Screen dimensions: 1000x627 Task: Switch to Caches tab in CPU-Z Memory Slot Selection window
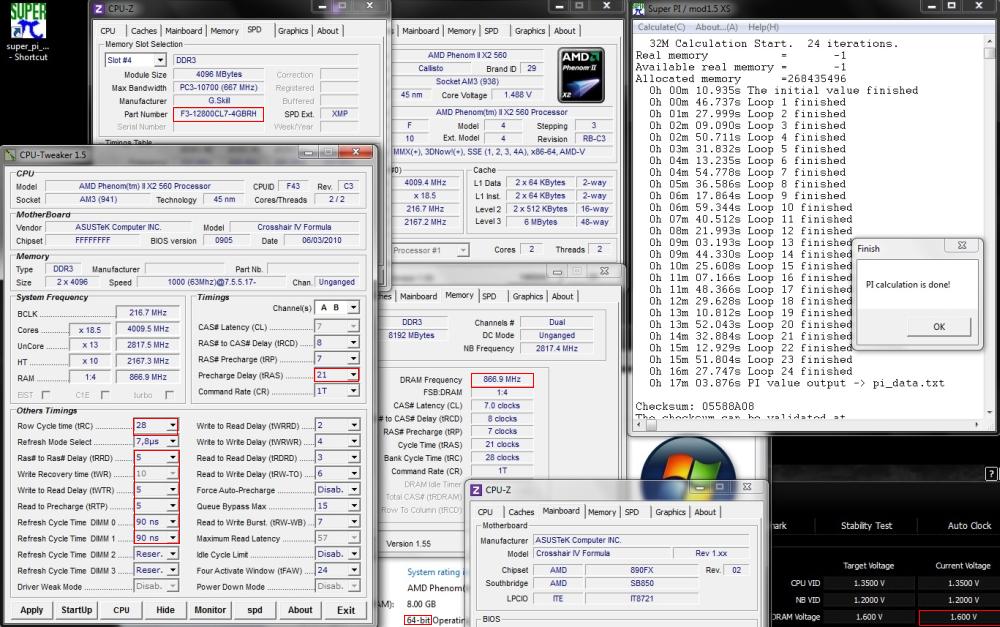click(143, 31)
